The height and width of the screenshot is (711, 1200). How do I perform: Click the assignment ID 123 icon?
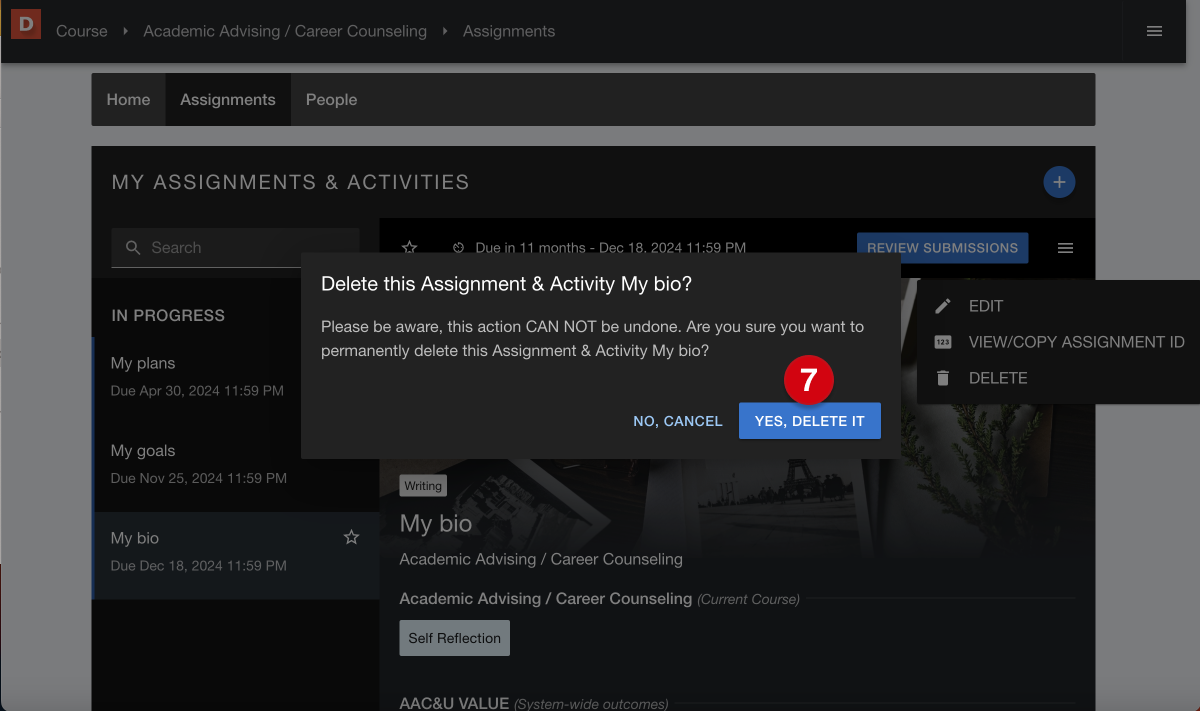(943, 342)
